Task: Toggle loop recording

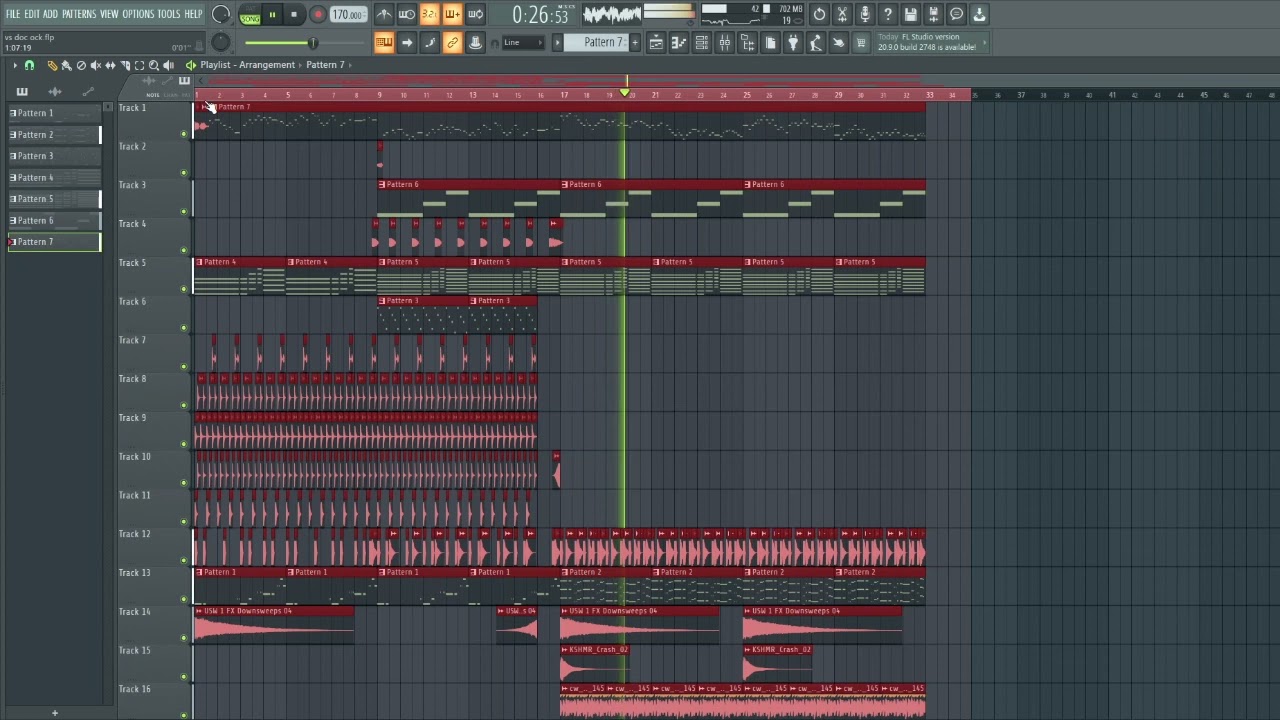Action: click(476, 14)
